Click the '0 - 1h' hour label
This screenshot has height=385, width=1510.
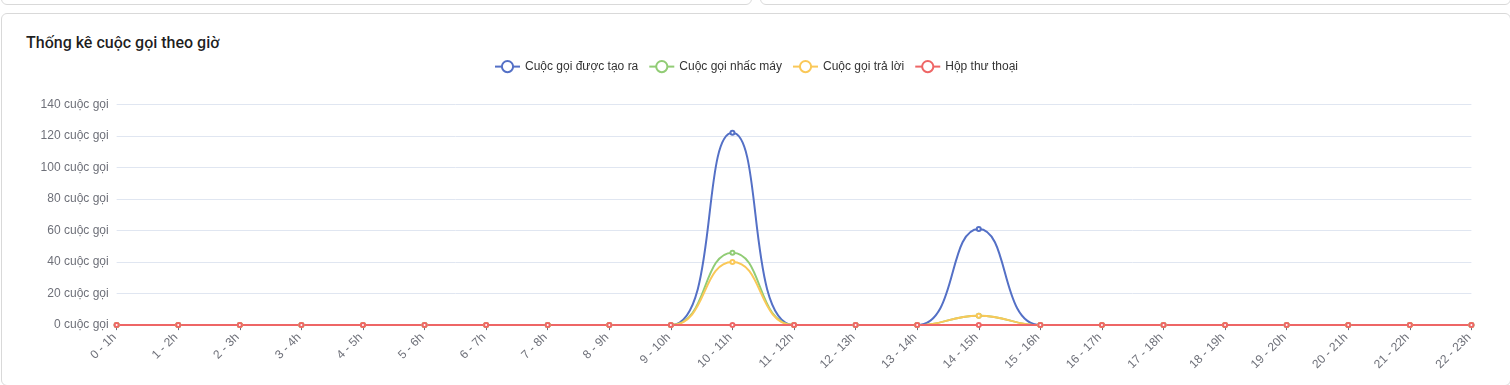104,346
